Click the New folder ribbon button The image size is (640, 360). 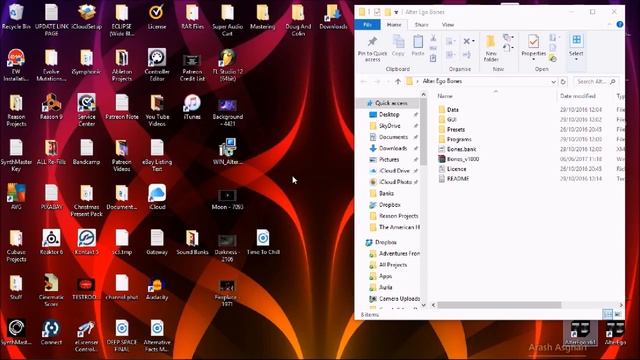click(x=491, y=48)
